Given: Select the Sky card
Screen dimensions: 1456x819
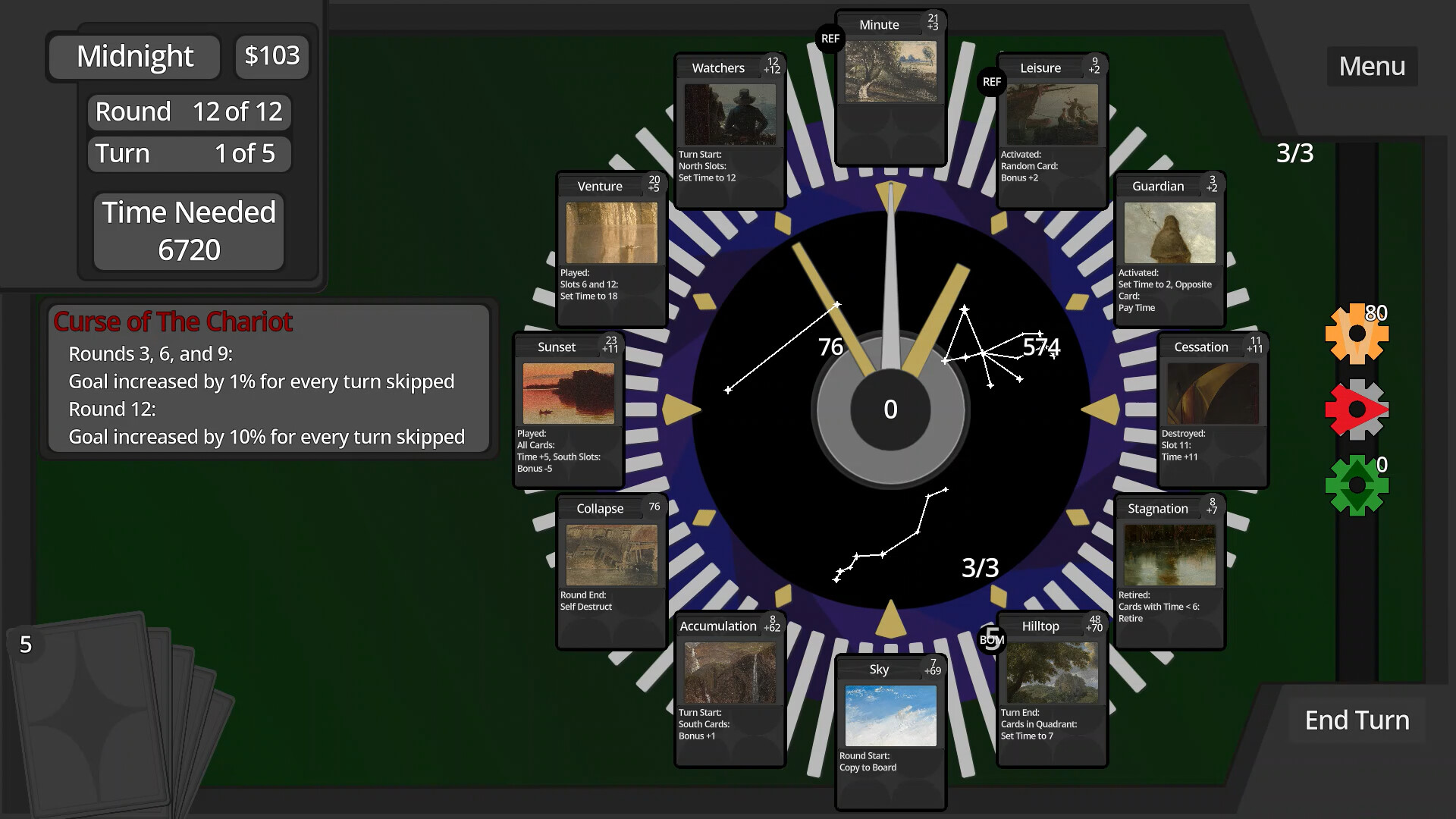Looking at the screenshot, I should coord(890,733).
